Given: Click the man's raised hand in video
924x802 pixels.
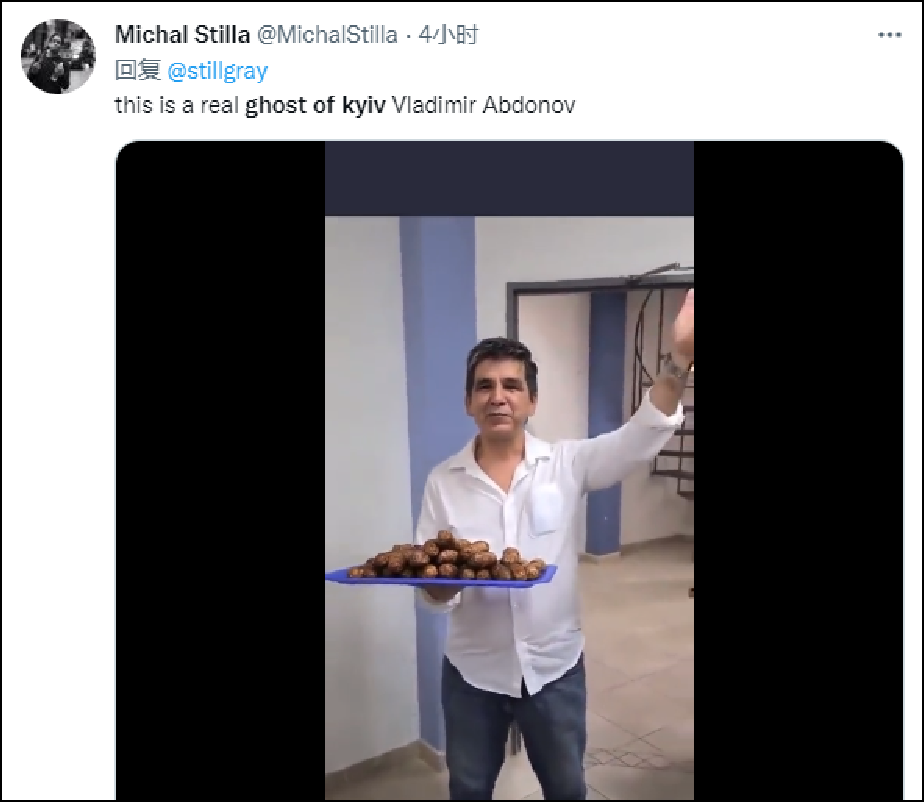Looking at the screenshot, I should point(681,327).
